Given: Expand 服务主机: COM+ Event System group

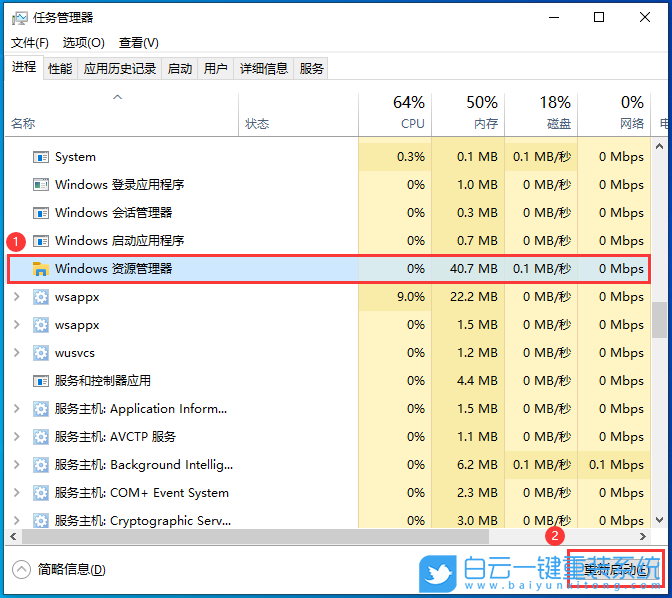Looking at the screenshot, I should coord(17,493).
